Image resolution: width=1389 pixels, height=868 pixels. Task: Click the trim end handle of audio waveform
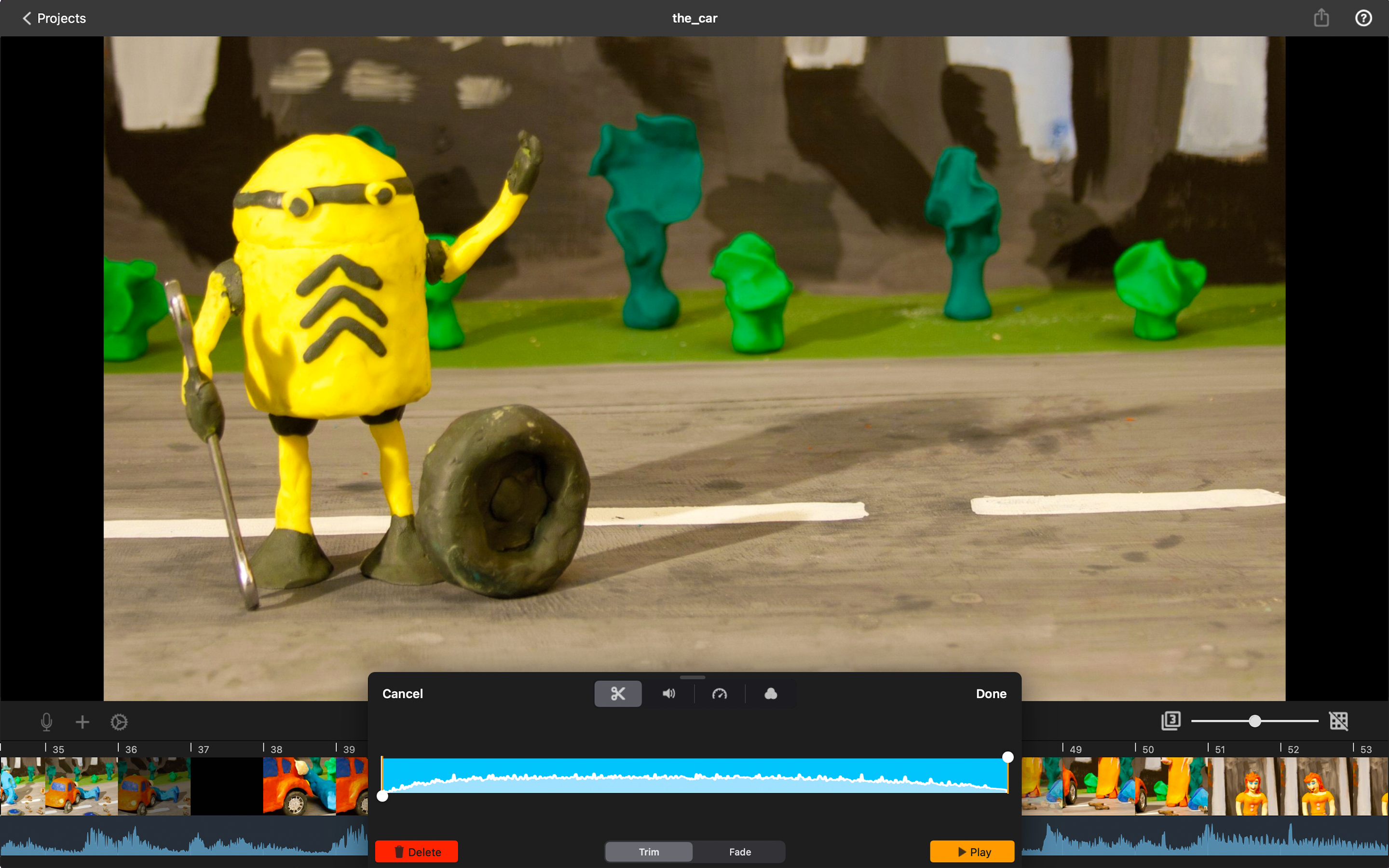[1008, 757]
